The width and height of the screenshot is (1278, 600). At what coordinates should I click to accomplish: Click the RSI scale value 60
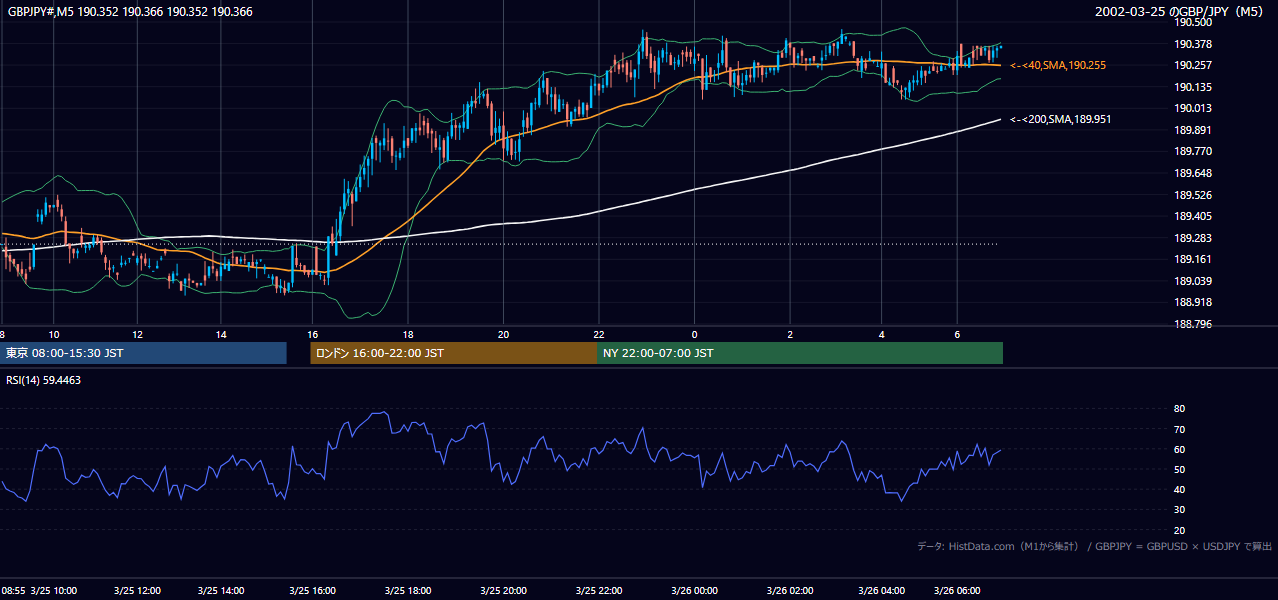pyautogui.click(x=1179, y=449)
